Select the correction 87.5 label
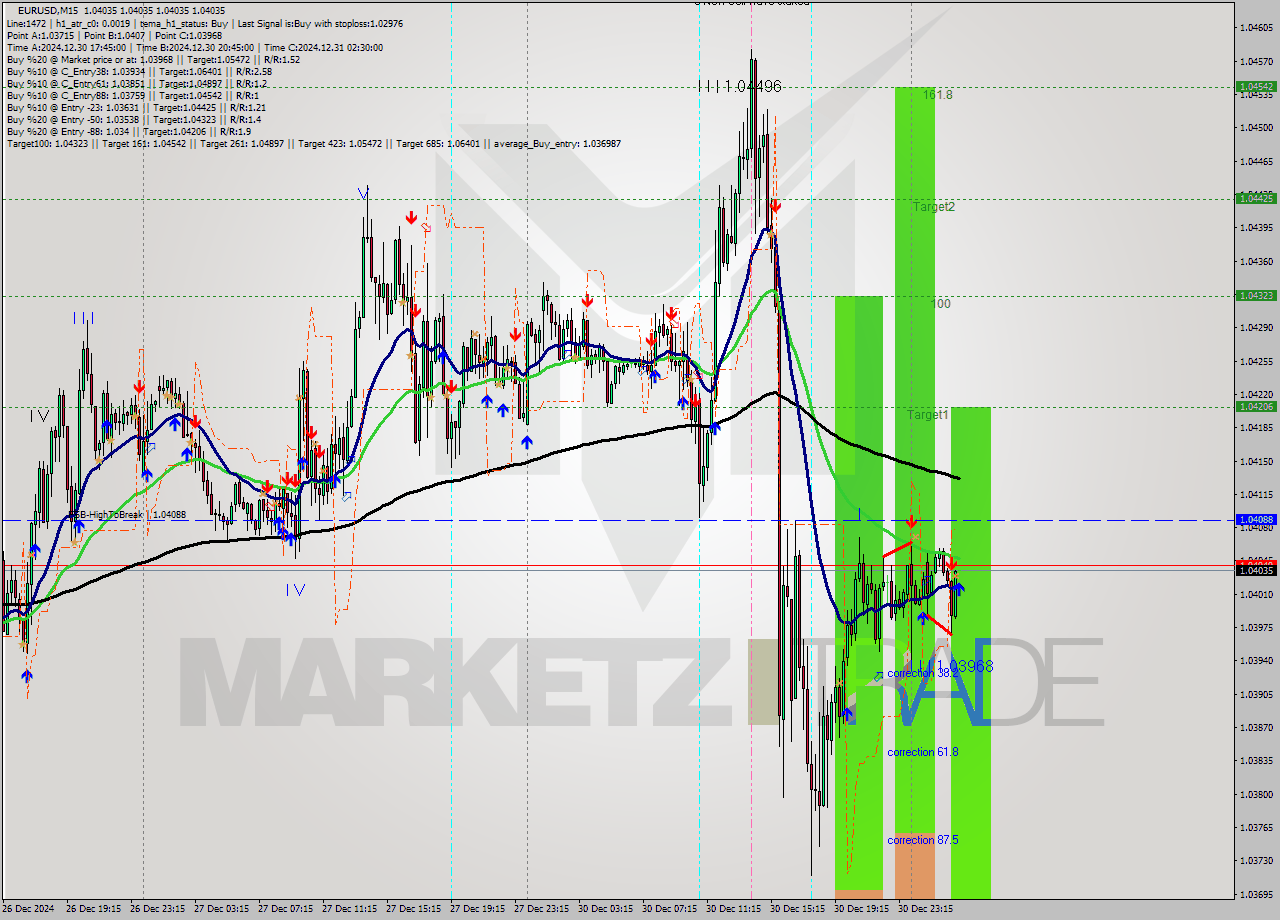 [922, 840]
